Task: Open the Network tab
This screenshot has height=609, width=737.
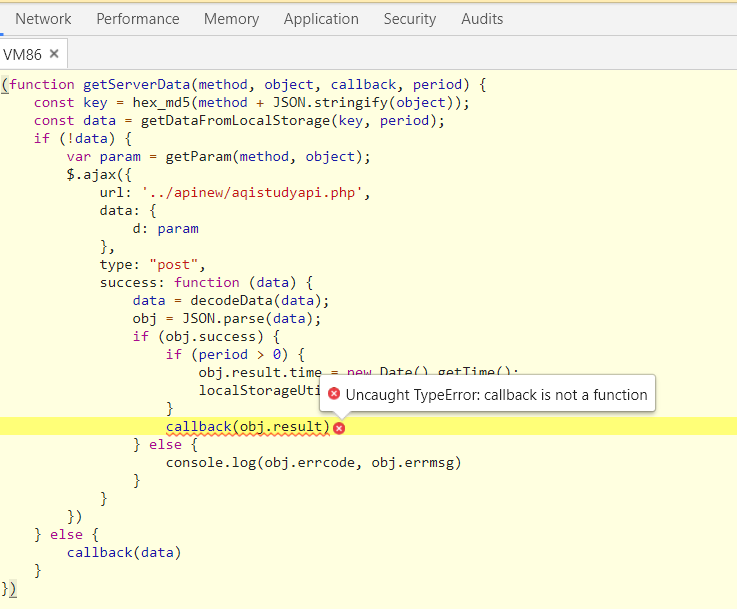Action: [43, 19]
